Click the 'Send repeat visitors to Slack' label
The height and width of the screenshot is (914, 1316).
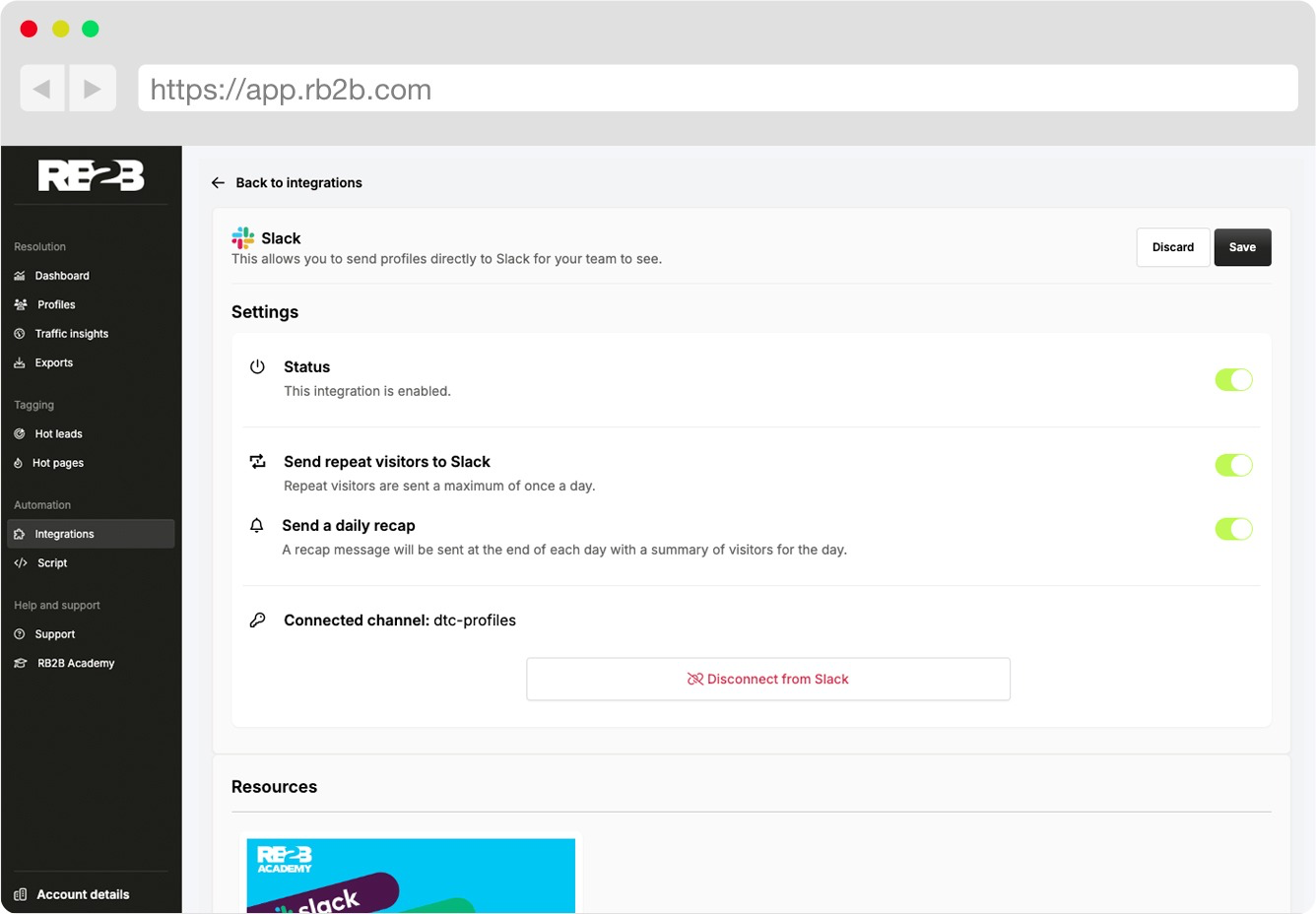point(387,462)
